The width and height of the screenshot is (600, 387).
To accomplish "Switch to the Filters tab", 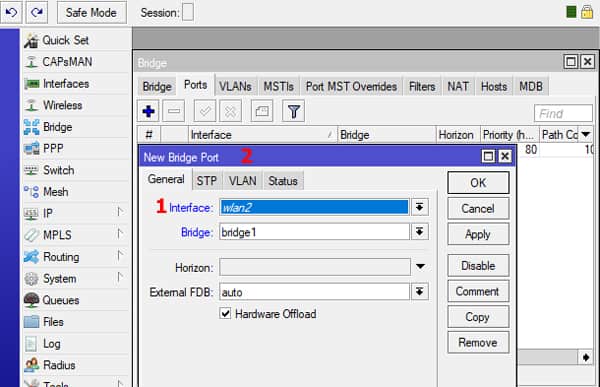I will [x=422, y=87].
